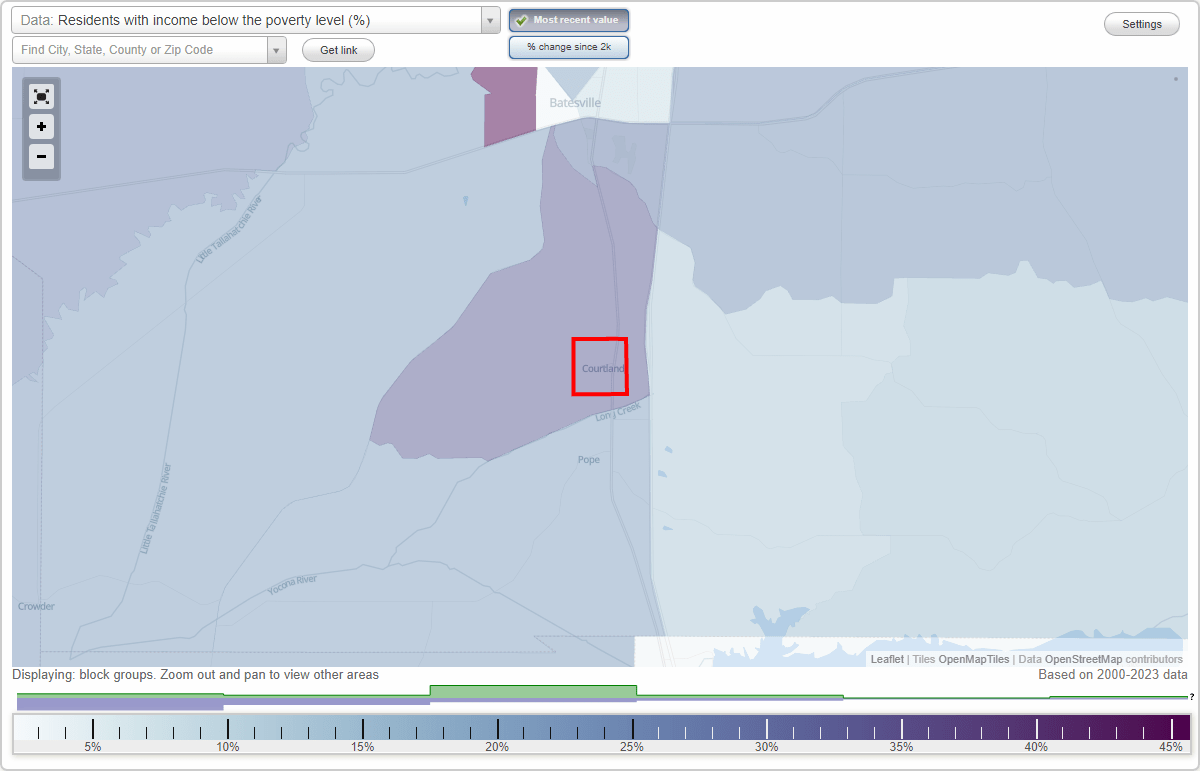Click the green checkmark on Most recent value
The image size is (1200, 771).
pyautogui.click(x=521, y=20)
